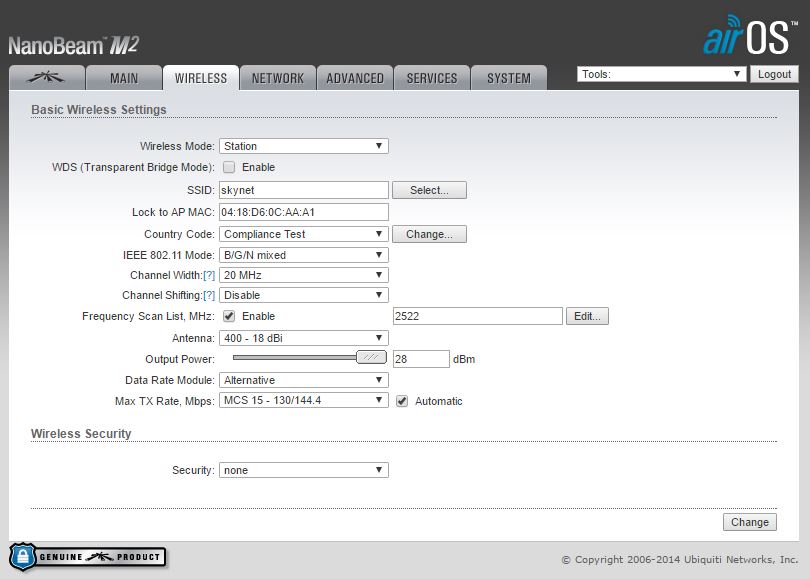The height and width of the screenshot is (579, 810).
Task: Click Edit for frequency scan list
Action: [x=587, y=316]
